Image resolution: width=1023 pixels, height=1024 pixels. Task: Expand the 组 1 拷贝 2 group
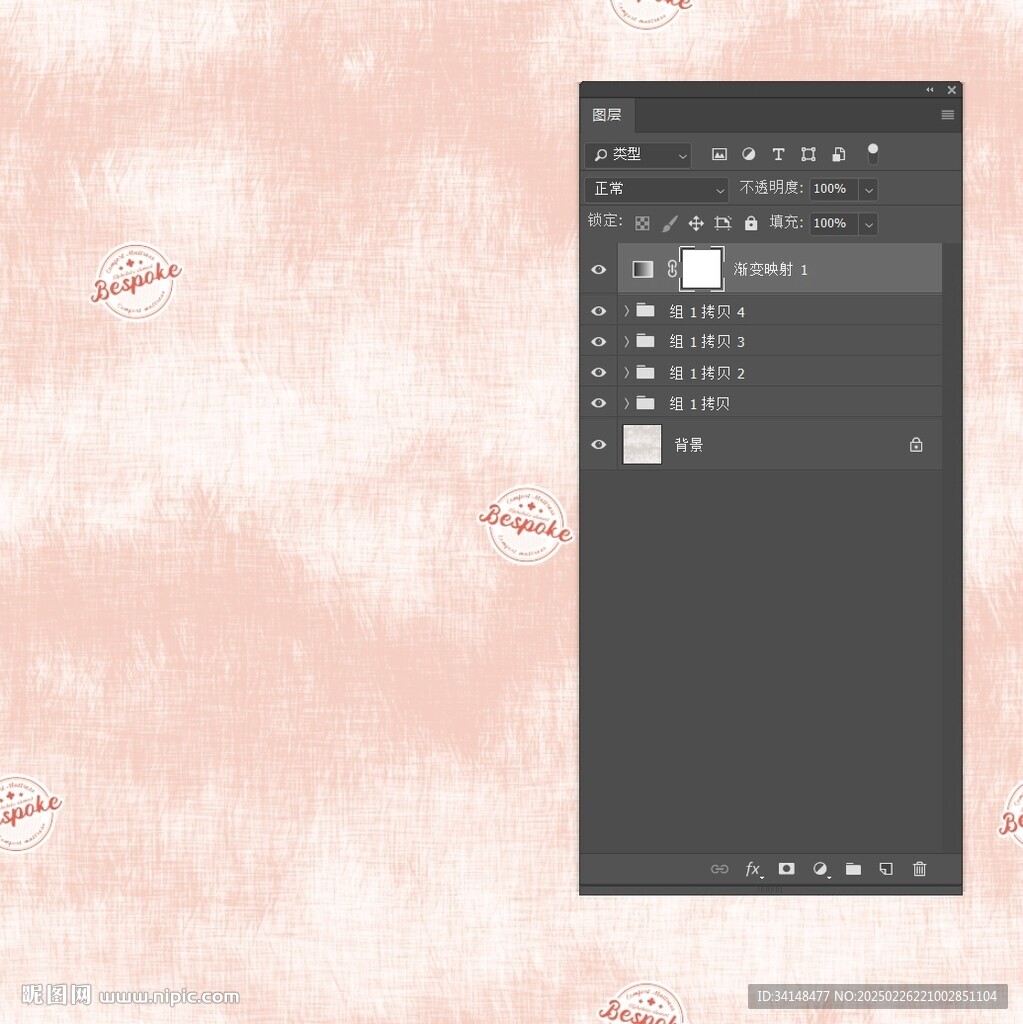626,372
